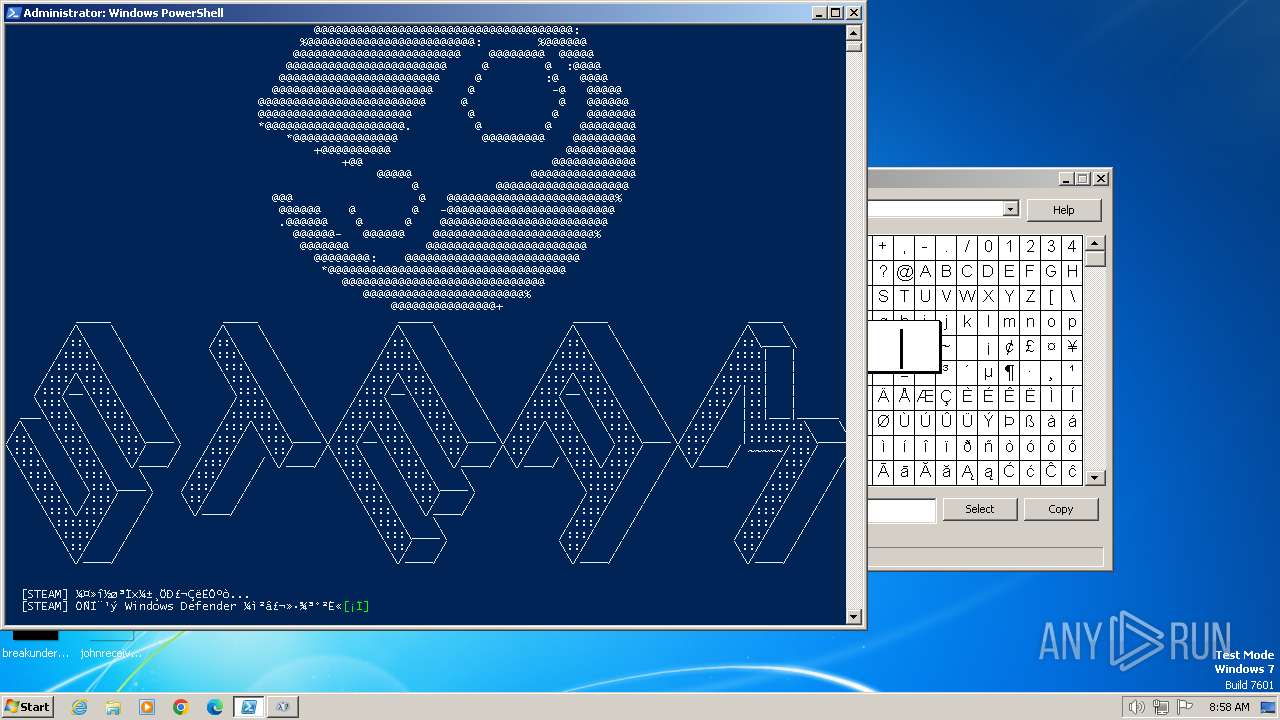Select the Þ thorn character
The width and height of the screenshot is (1280, 720).
(x=1009, y=422)
